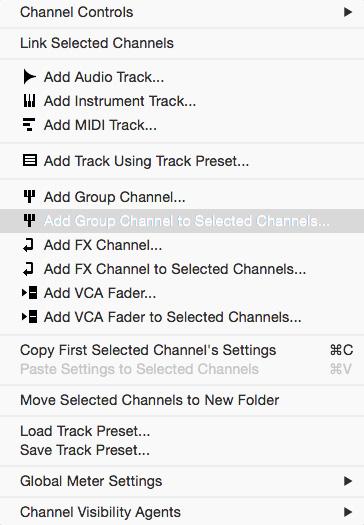The height and width of the screenshot is (525, 364).
Task: Click the Add VCA Fader icon
Action: 29,293
